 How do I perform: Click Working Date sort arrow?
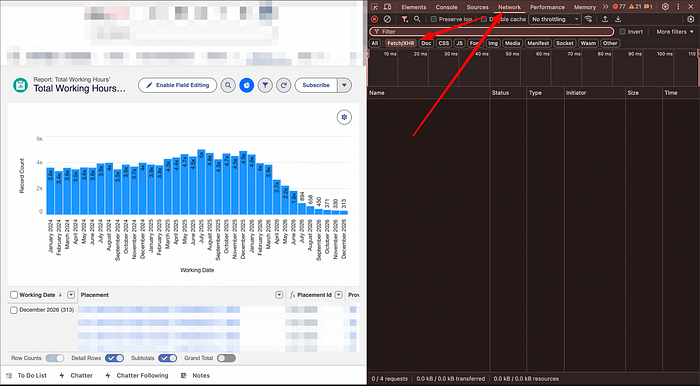(60, 295)
